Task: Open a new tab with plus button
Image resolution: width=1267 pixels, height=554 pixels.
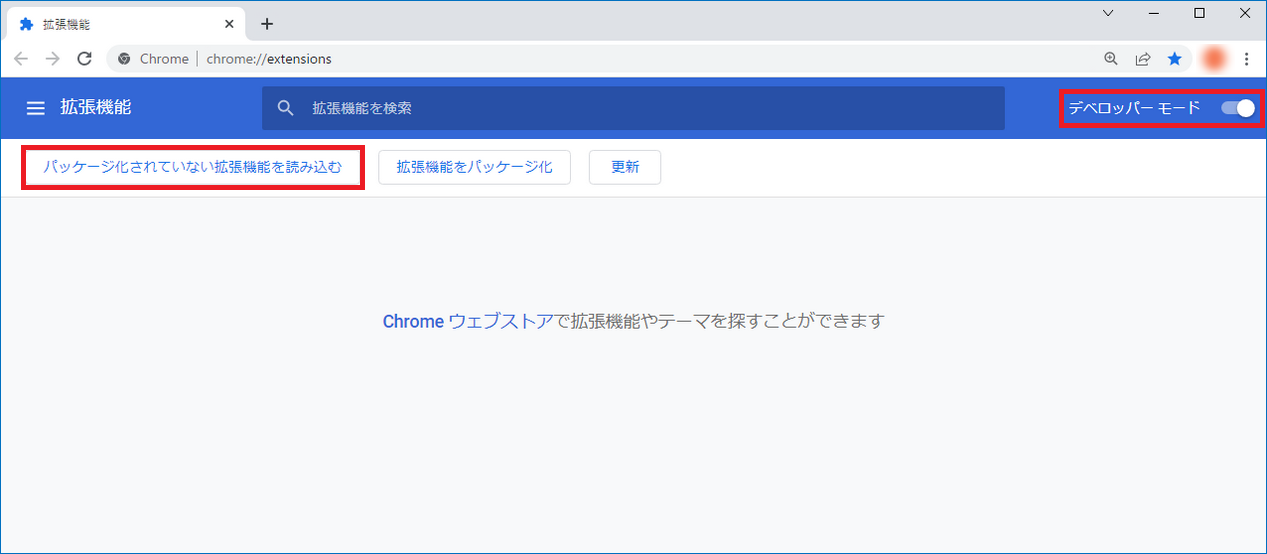Action: pos(267,24)
